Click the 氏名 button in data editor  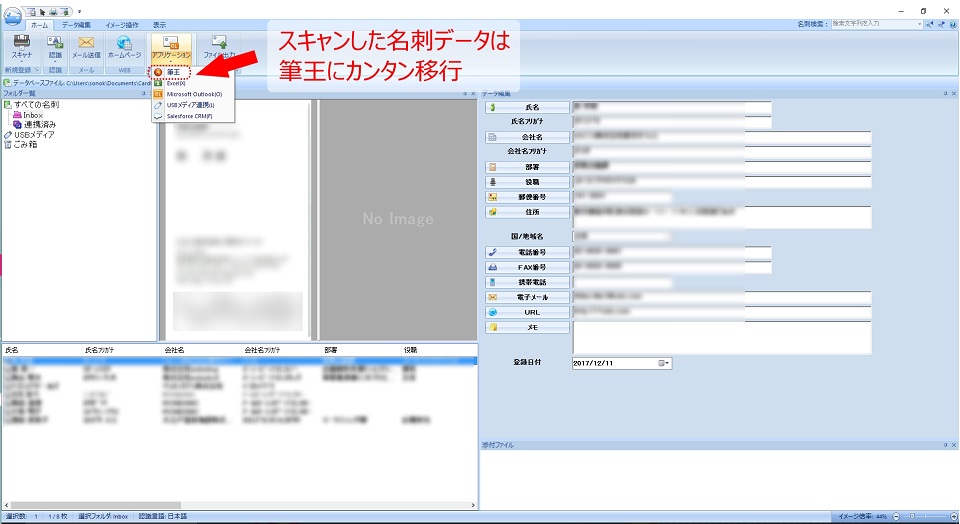pyautogui.click(x=527, y=107)
